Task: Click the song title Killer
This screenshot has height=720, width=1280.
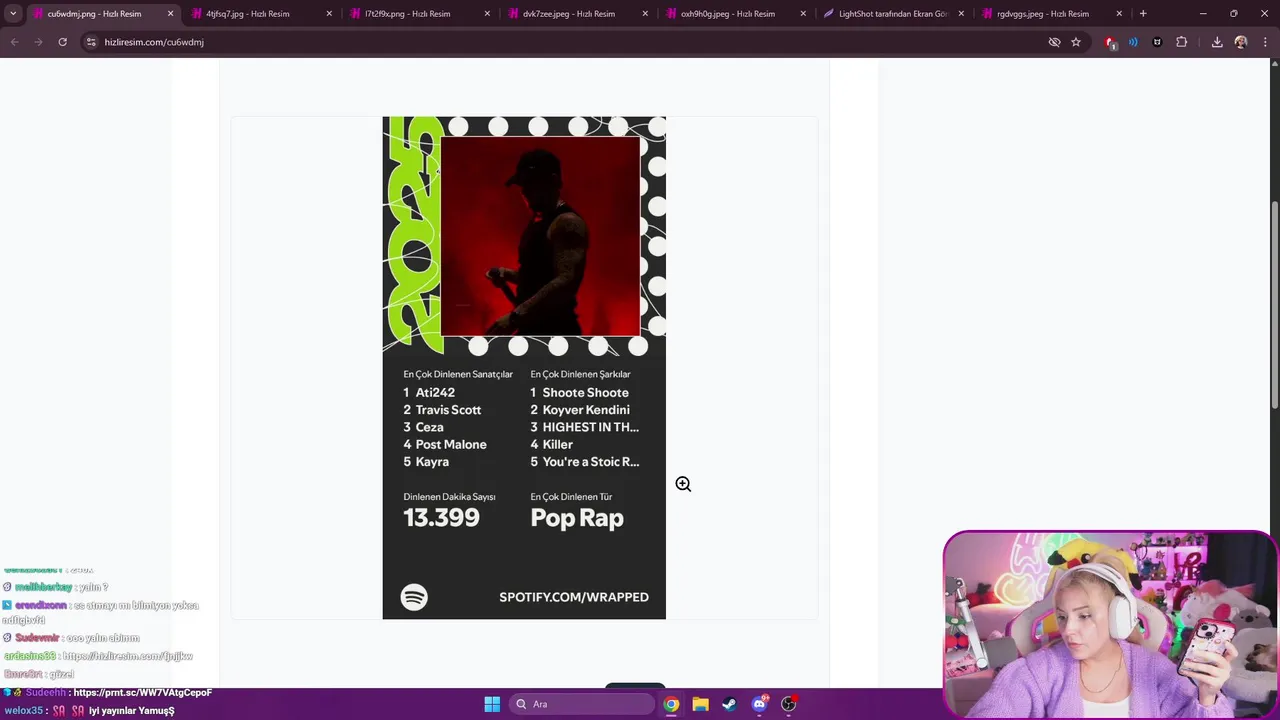Action: (557, 444)
